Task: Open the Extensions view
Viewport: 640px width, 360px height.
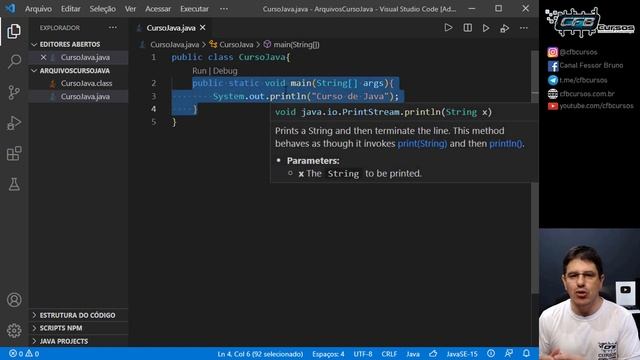Action: click(x=14, y=153)
